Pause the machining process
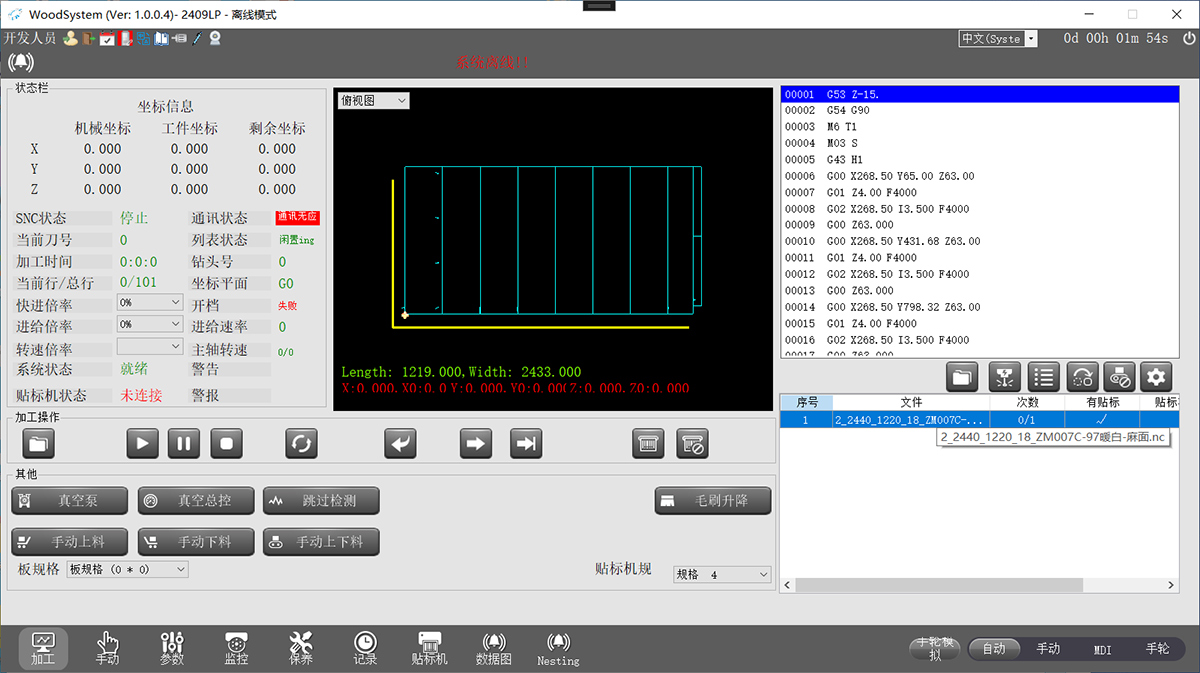This screenshot has width=1200, height=673. tap(183, 443)
